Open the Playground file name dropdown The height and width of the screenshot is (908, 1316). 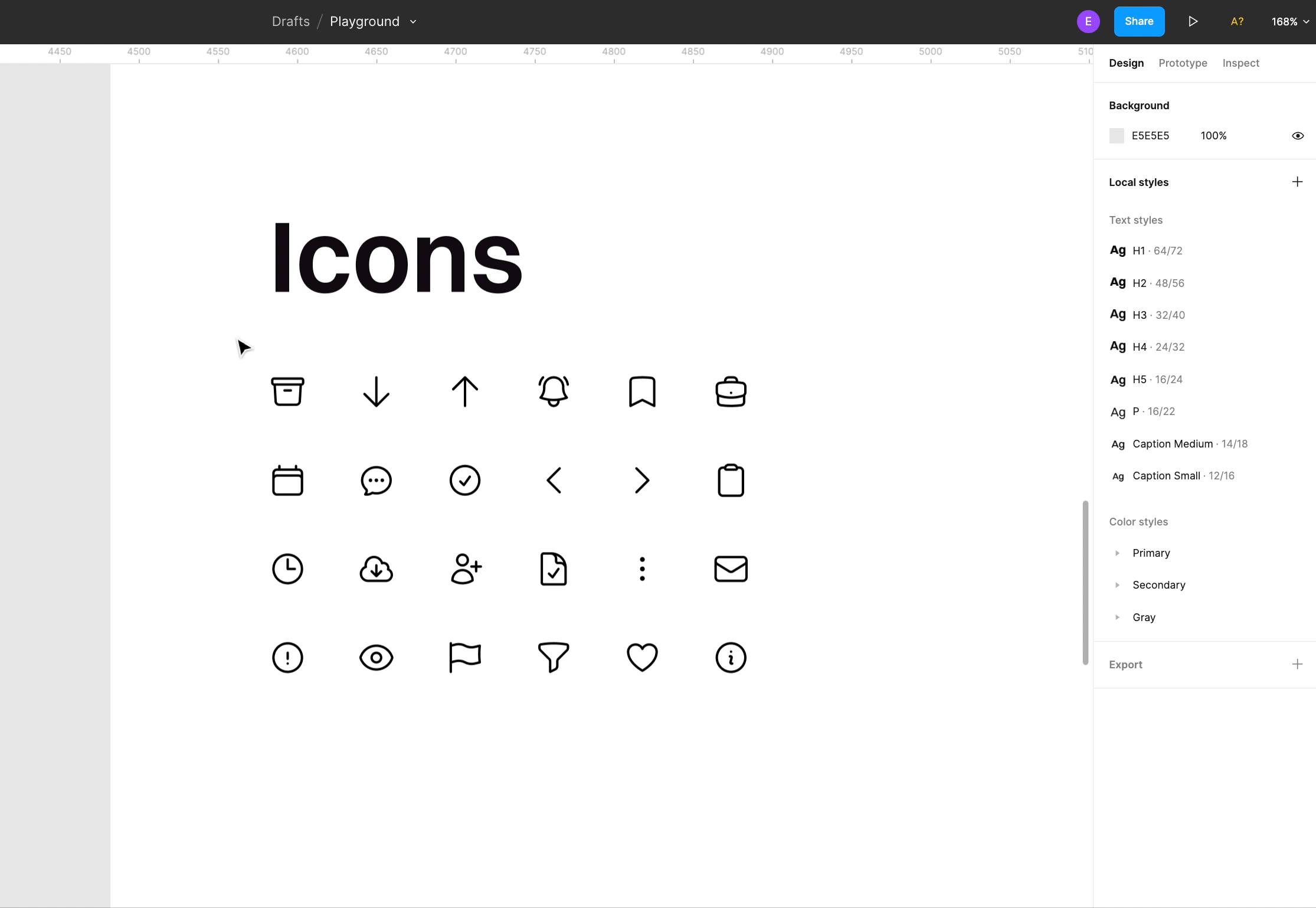pos(413,22)
